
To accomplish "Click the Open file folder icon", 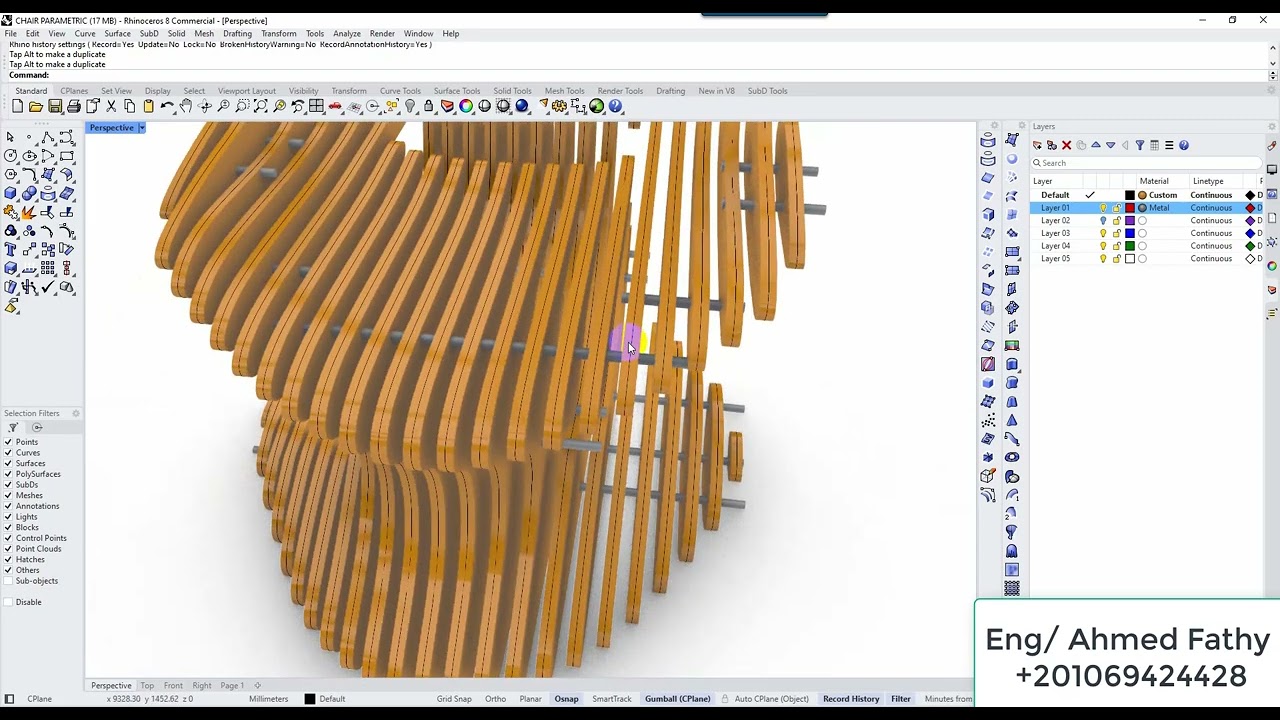I will tap(36, 106).
